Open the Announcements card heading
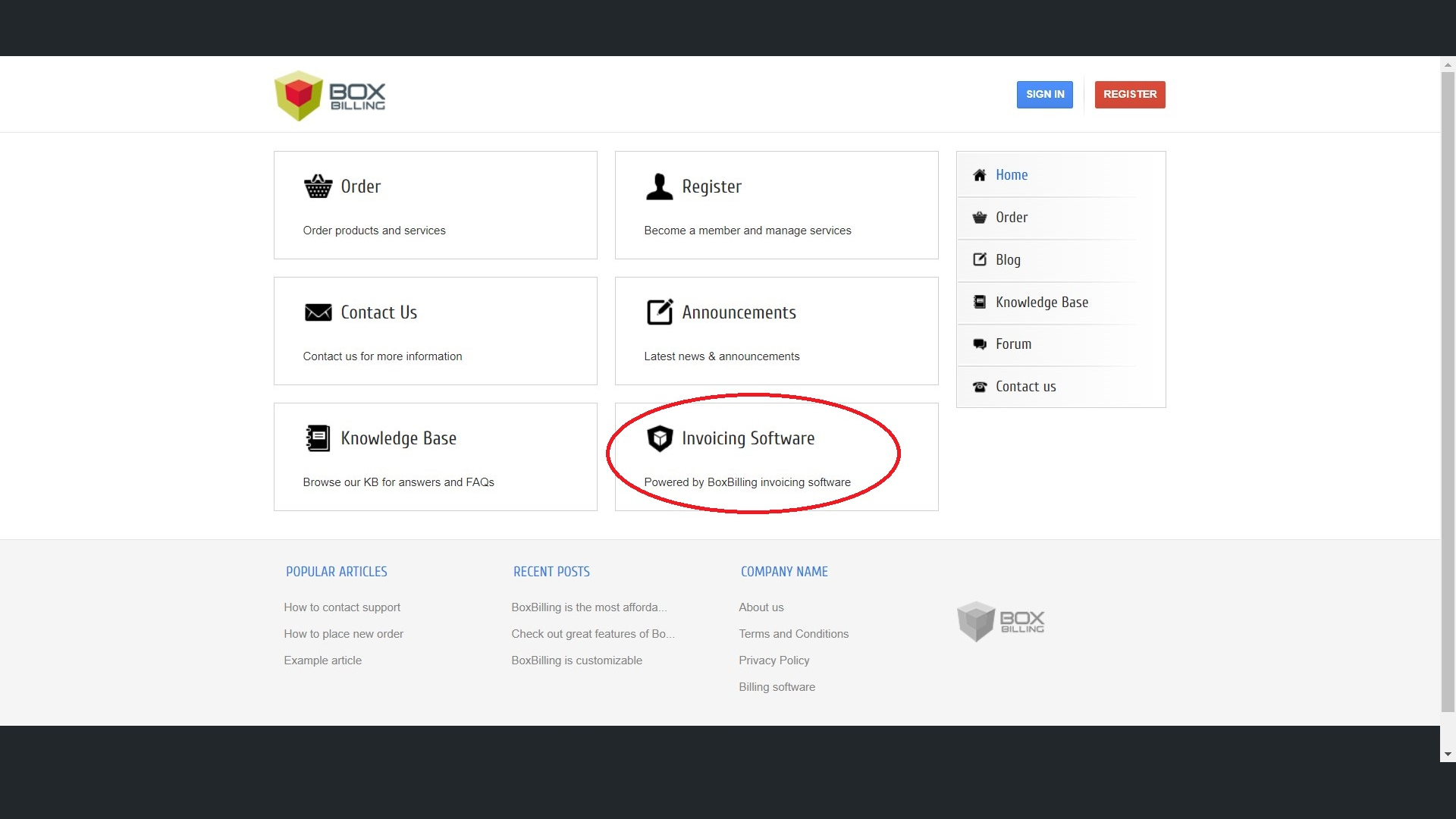 pyautogui.click(x=739, y=312)
